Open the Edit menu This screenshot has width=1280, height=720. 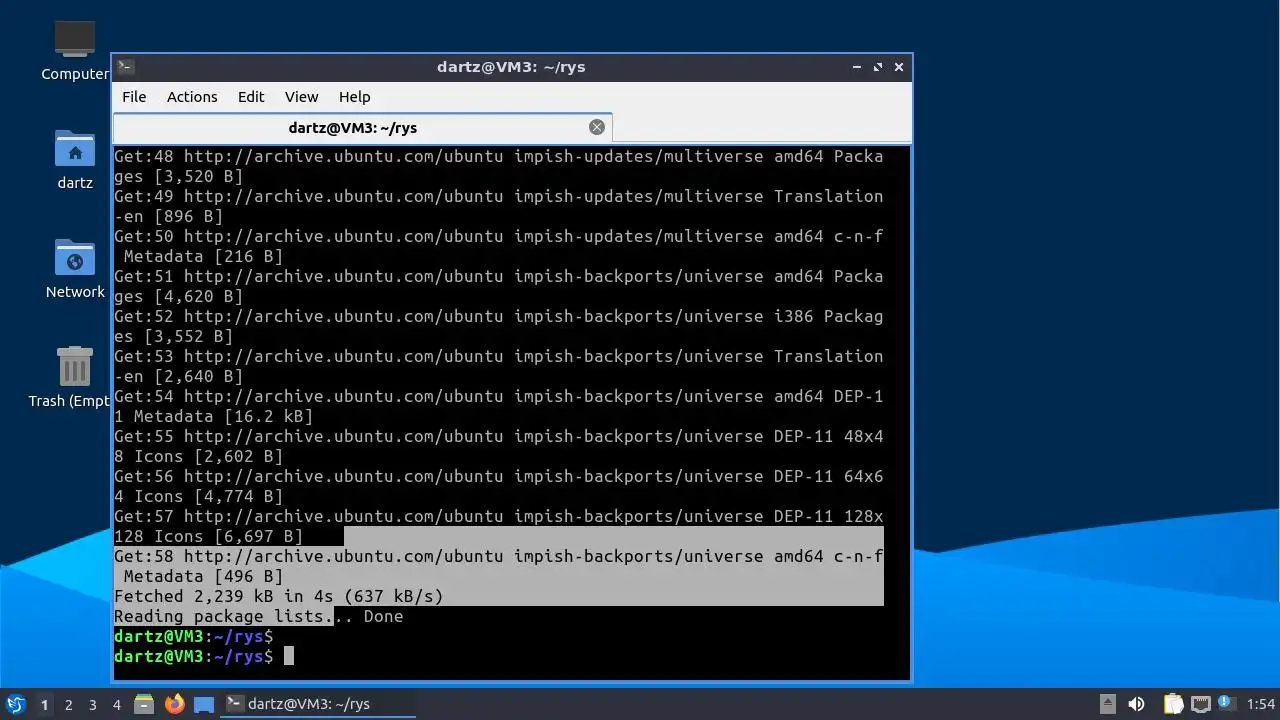pyautogui.click(x=251, y=97)
